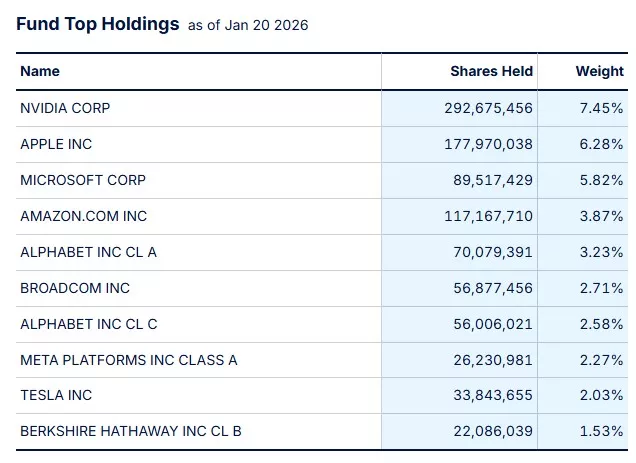The image size is (636, 463).
Task: Click NVIDIA's shares held value 292,675,456
Action: [488, 108]
